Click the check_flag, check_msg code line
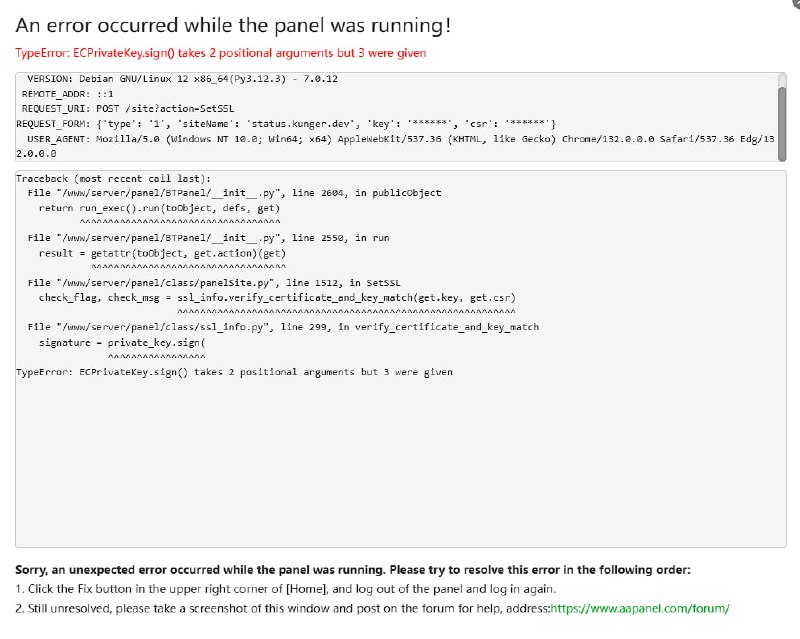 point(277,298)
